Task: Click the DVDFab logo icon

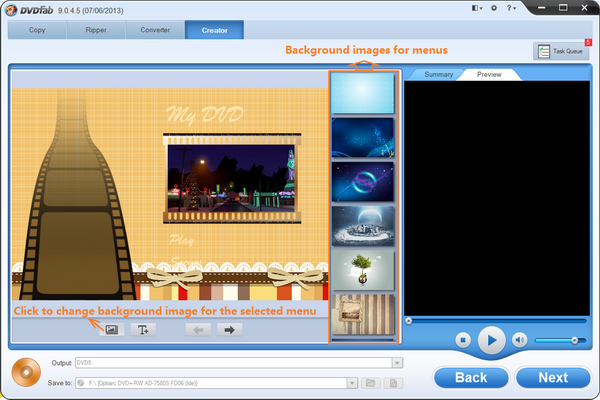Action: pos(11,10)
